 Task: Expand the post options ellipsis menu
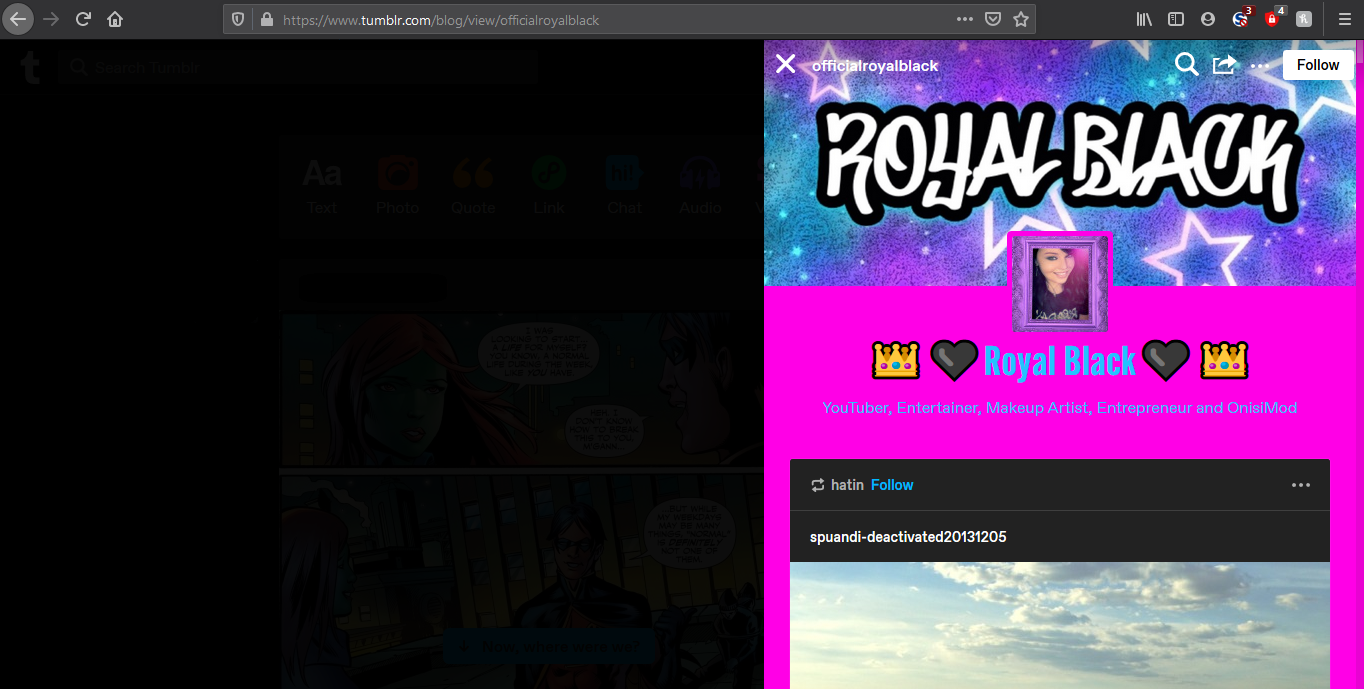tap(1300, 485)
